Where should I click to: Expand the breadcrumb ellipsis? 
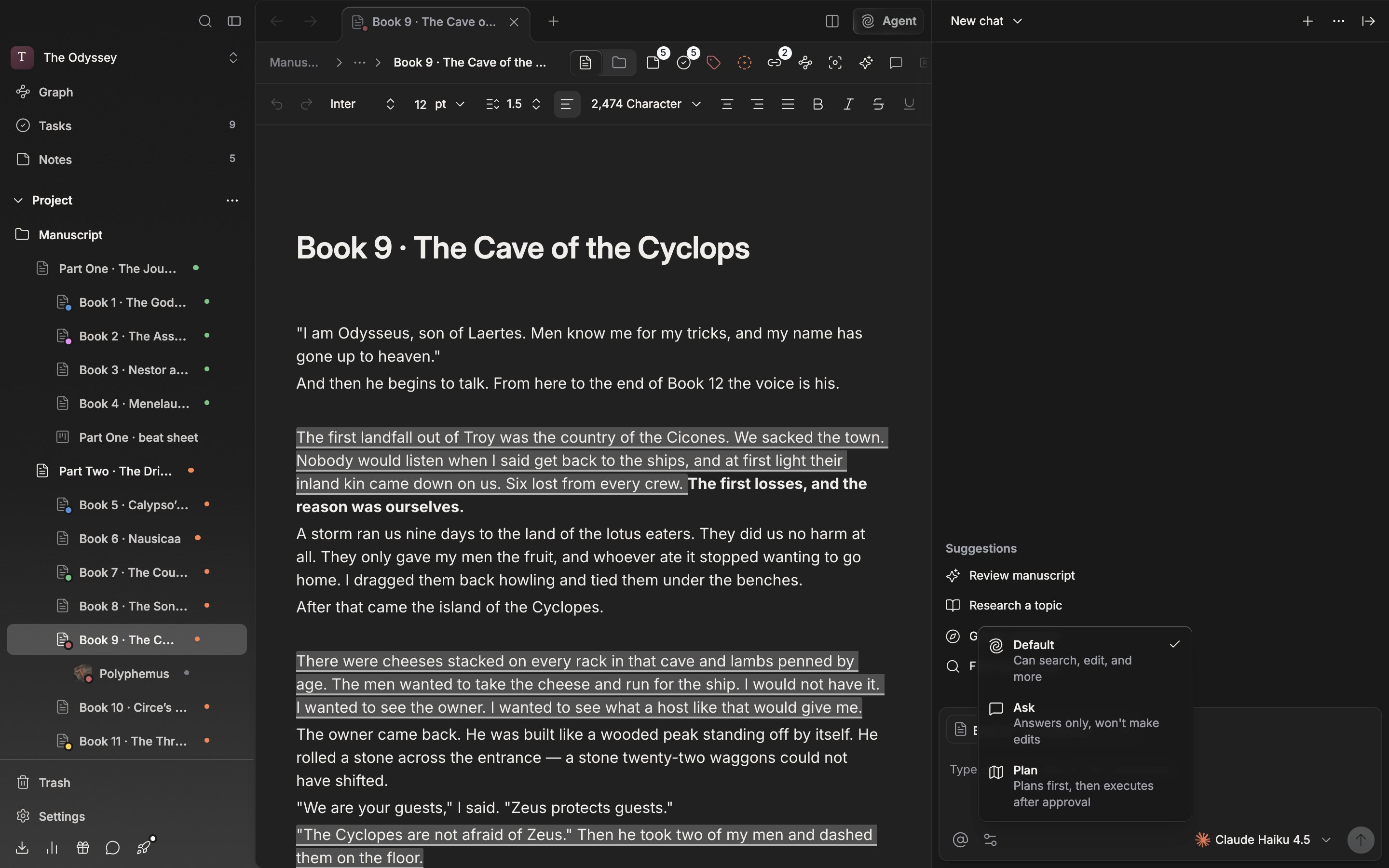coord(359,63)
